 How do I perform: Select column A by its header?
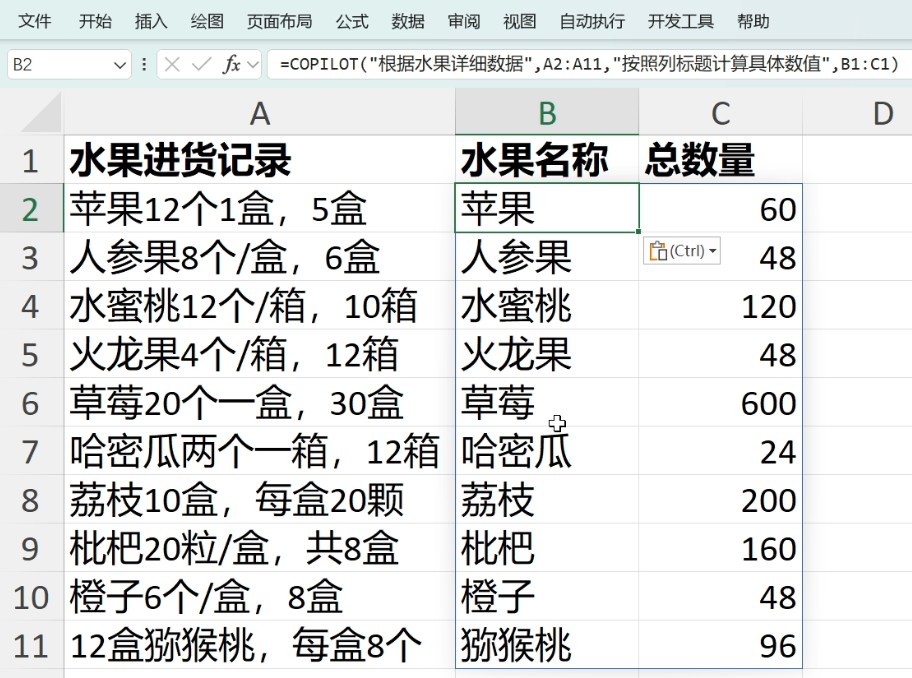[260, 113]
